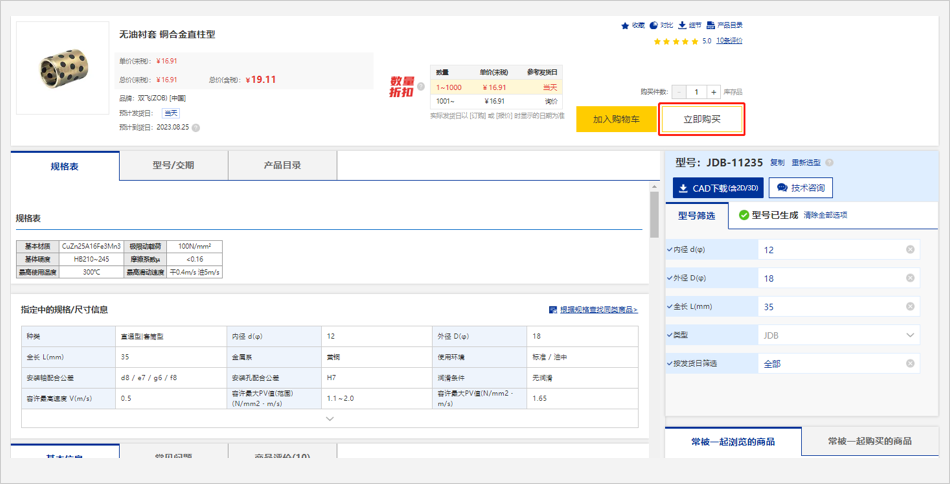
Task: Click the 收藏 star favorite icon
Action: tap(625, 26)
